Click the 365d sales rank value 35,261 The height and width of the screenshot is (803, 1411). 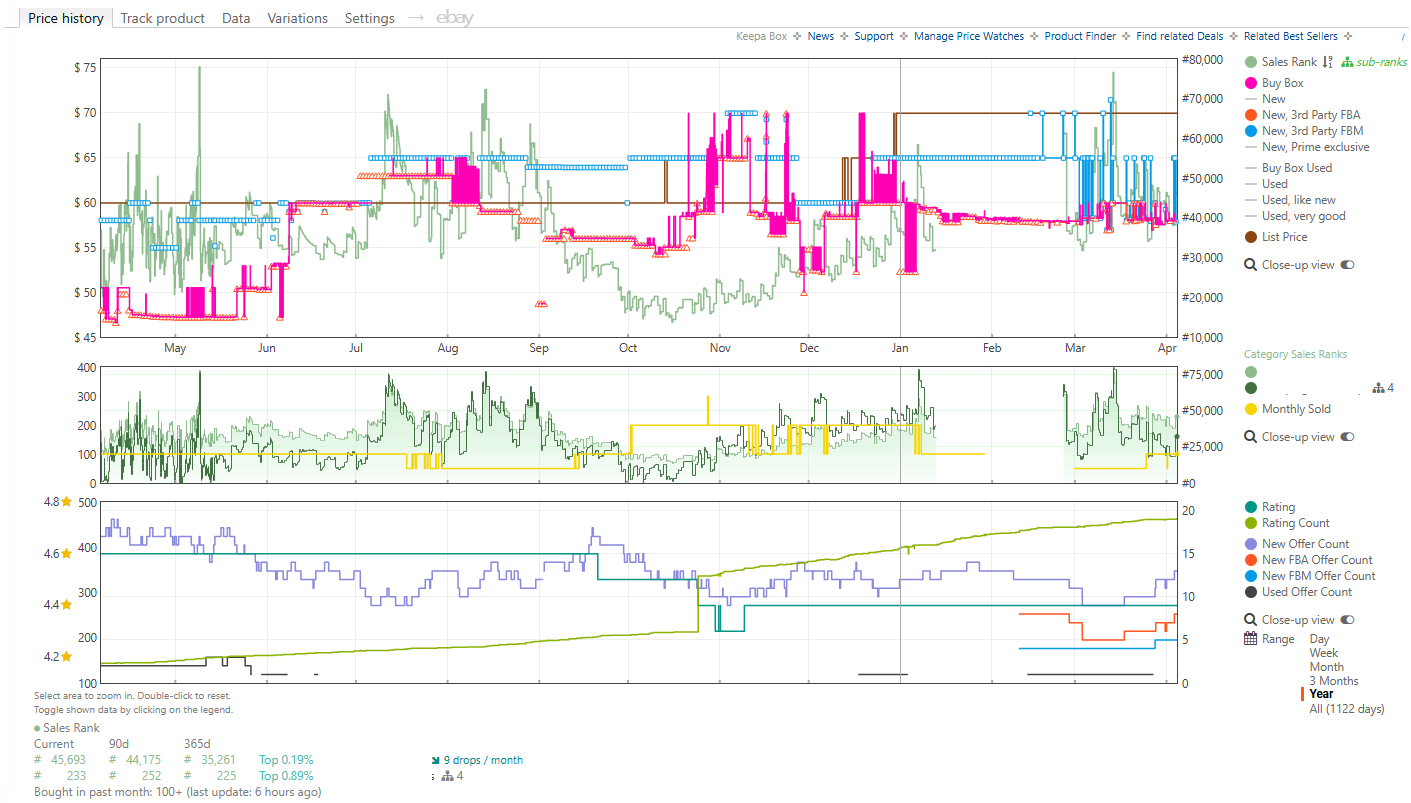216,760
